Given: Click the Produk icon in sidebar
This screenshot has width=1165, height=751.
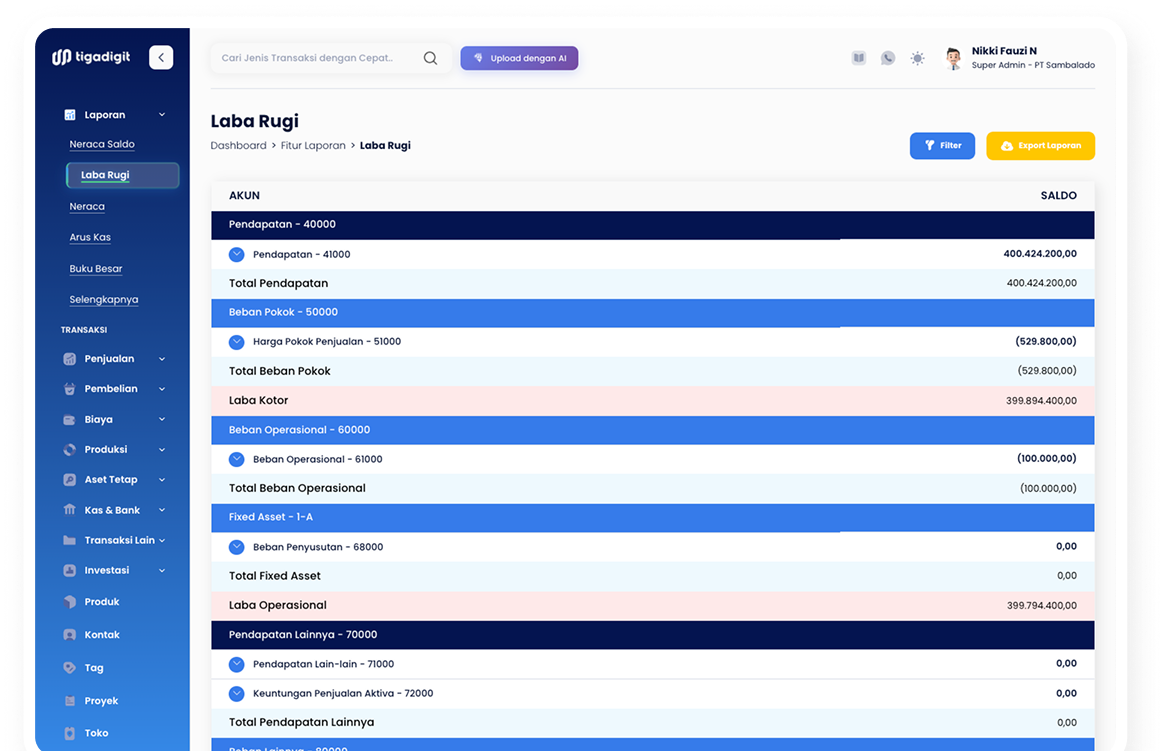Looking at the screenshot, I should [70, 602].
